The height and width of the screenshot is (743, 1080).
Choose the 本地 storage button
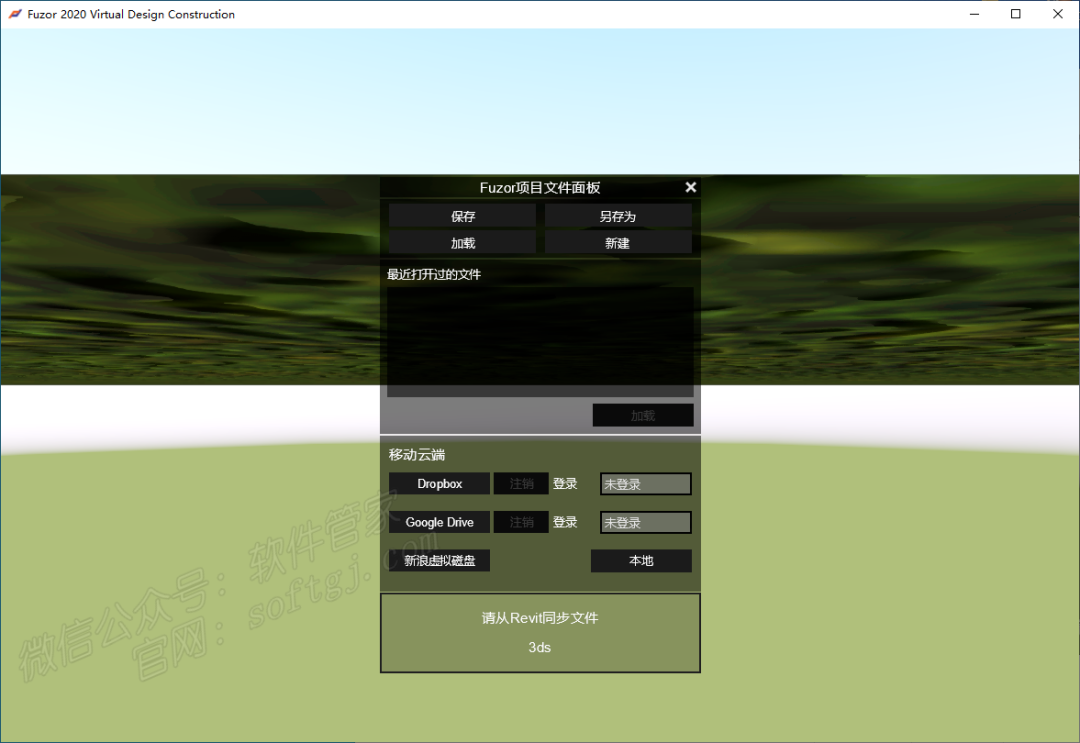pos(641,561)
